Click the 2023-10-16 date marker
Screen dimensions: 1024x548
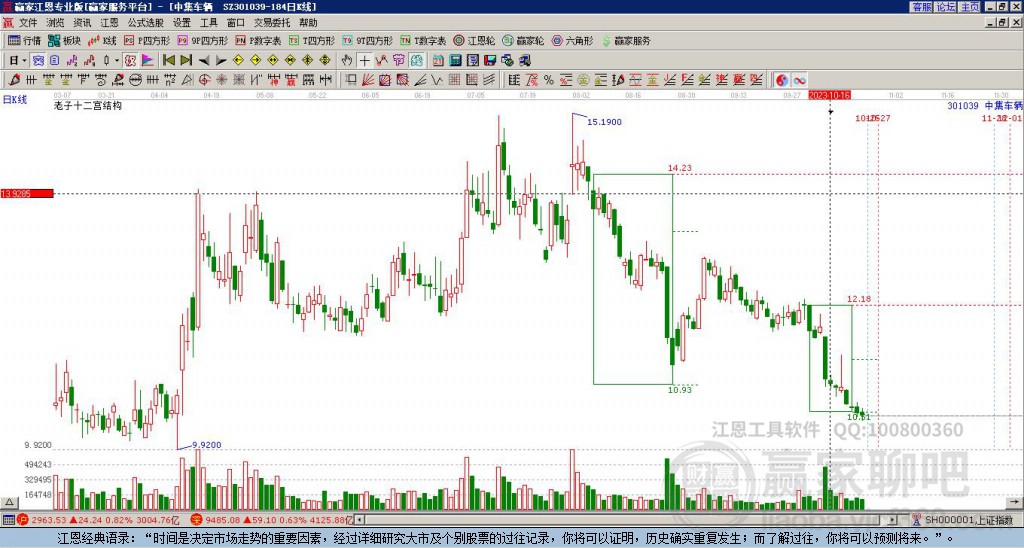click(x=829, y=95)
